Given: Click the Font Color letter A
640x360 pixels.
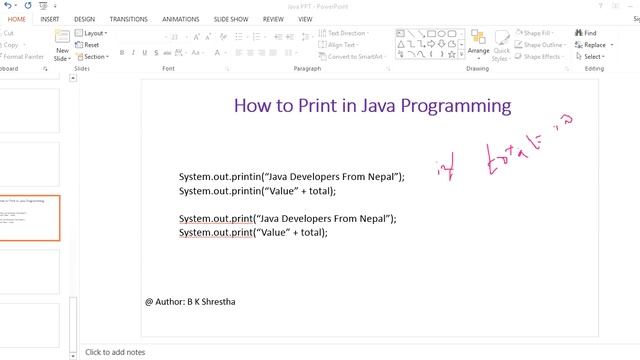Looking at the screenshot, I should click(217, 53).
